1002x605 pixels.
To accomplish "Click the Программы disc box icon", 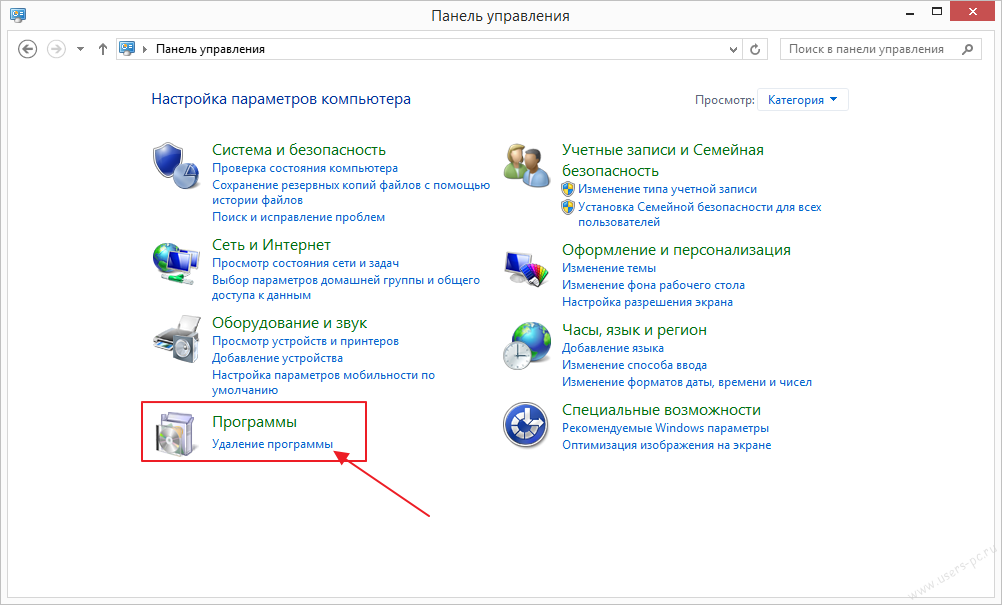I will [176, 433].
